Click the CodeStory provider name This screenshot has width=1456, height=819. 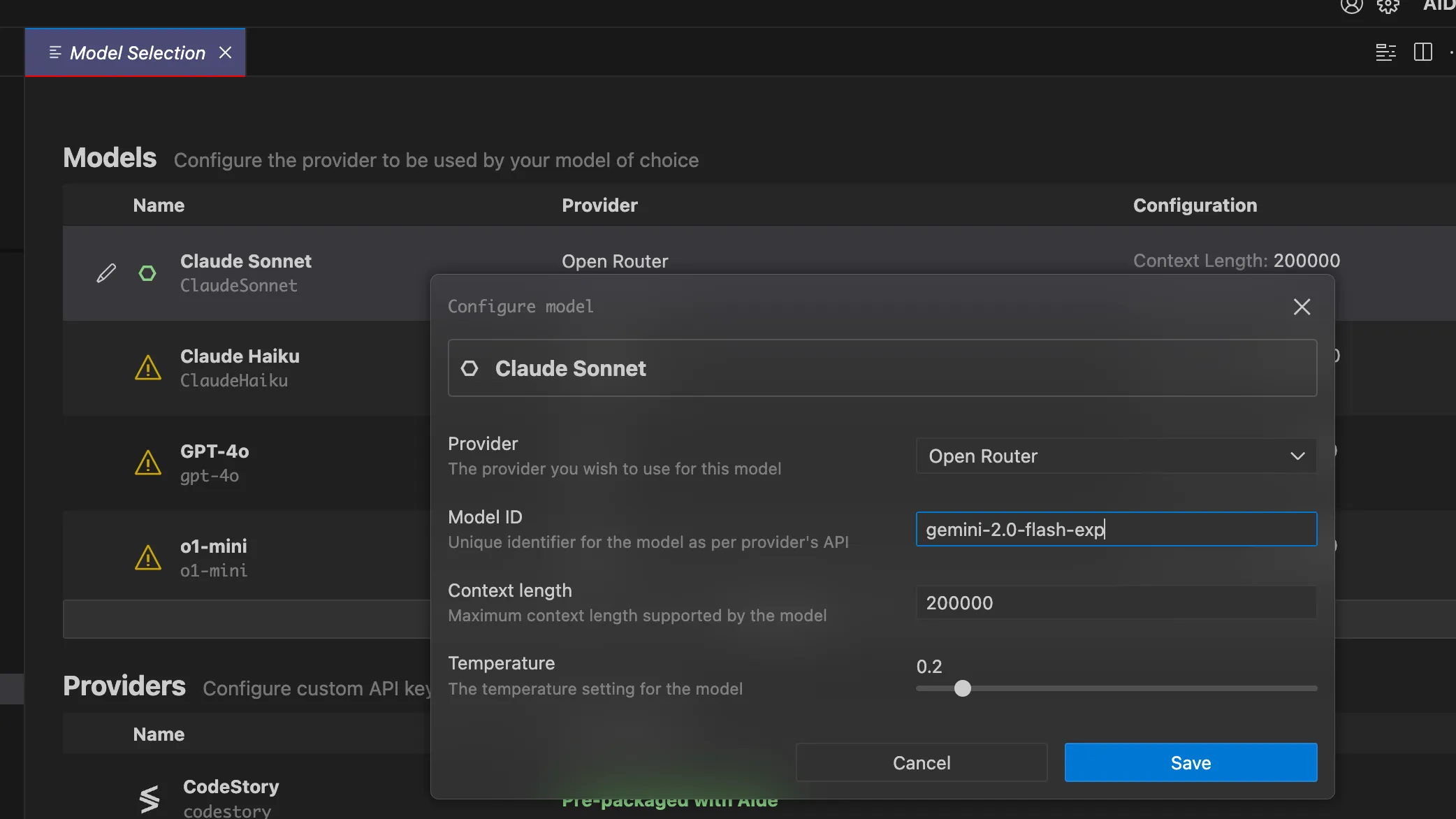click(231, 787)
